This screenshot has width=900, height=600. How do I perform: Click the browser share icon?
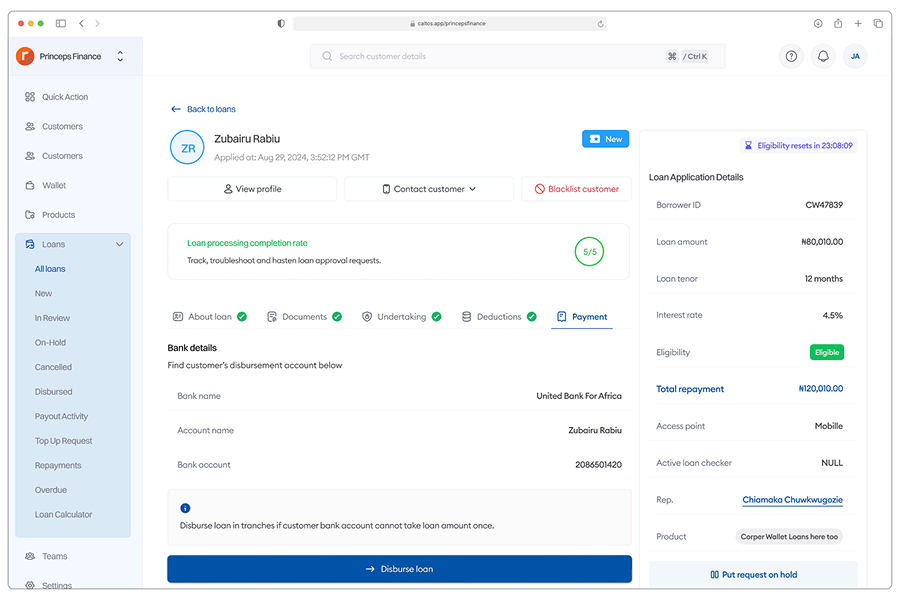[x=838, y=23]
